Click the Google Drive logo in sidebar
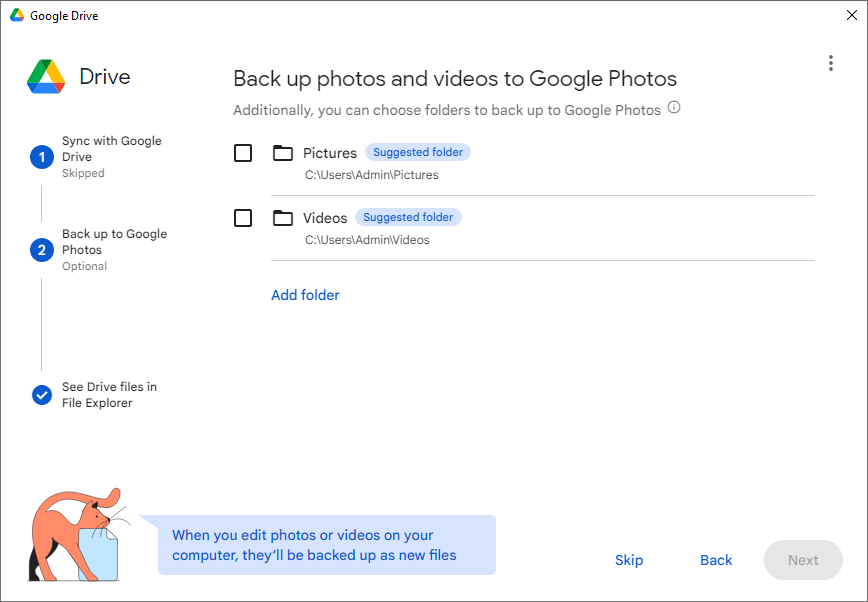This screenshot has height=602, width=868. coord(46,77)
